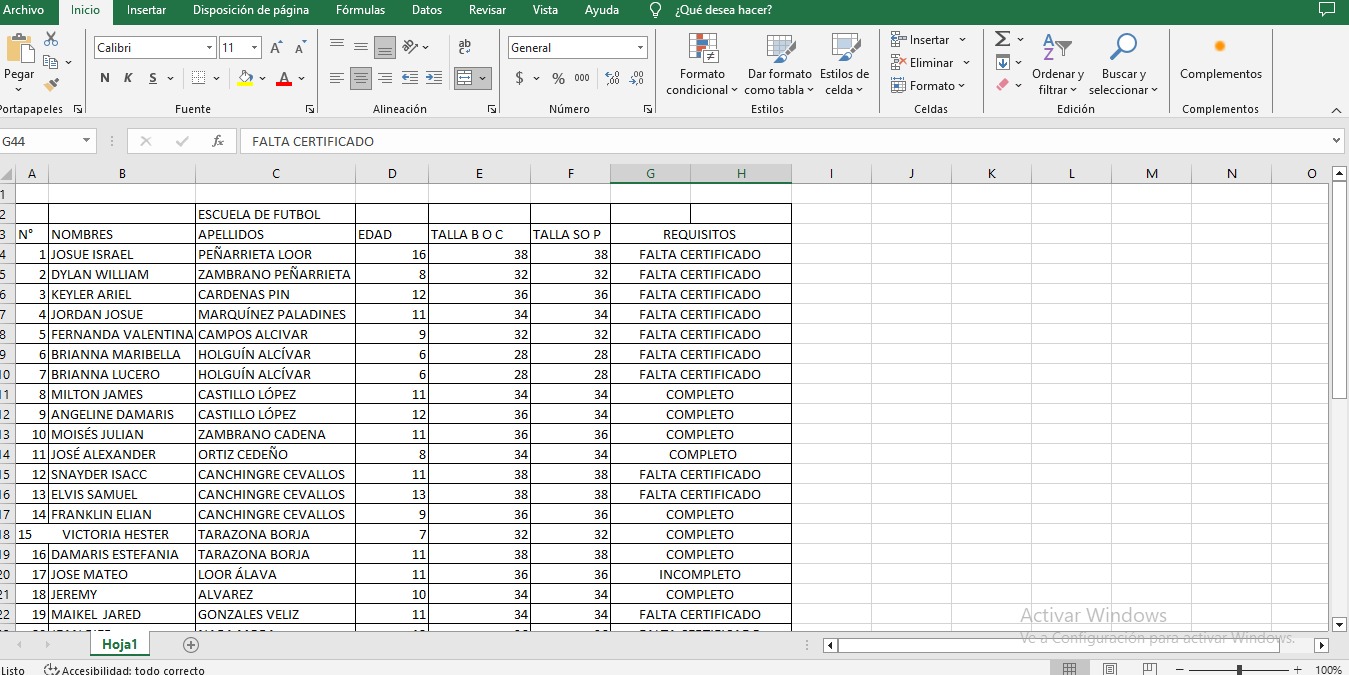Open the Insertar ribbon tab
Image resolution: width=1349 pixels, height=675 pixels.
tap(146, 10)
